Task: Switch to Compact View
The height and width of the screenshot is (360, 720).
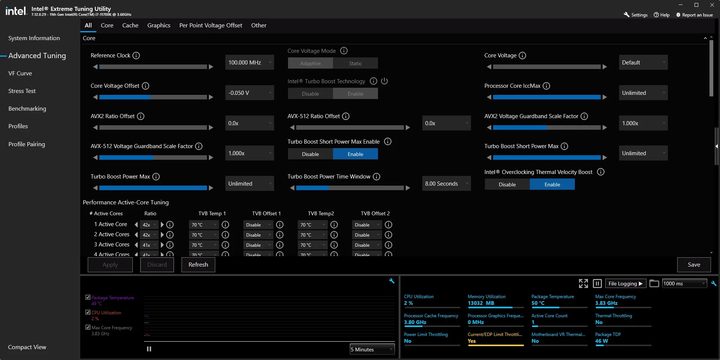Action: pyautogui.click(x=27, y=347)
